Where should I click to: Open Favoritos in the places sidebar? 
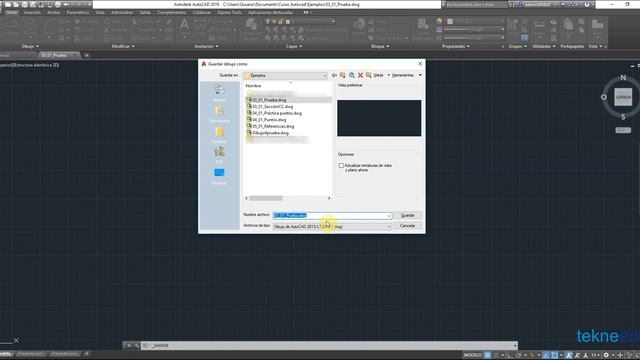[219, 135]
